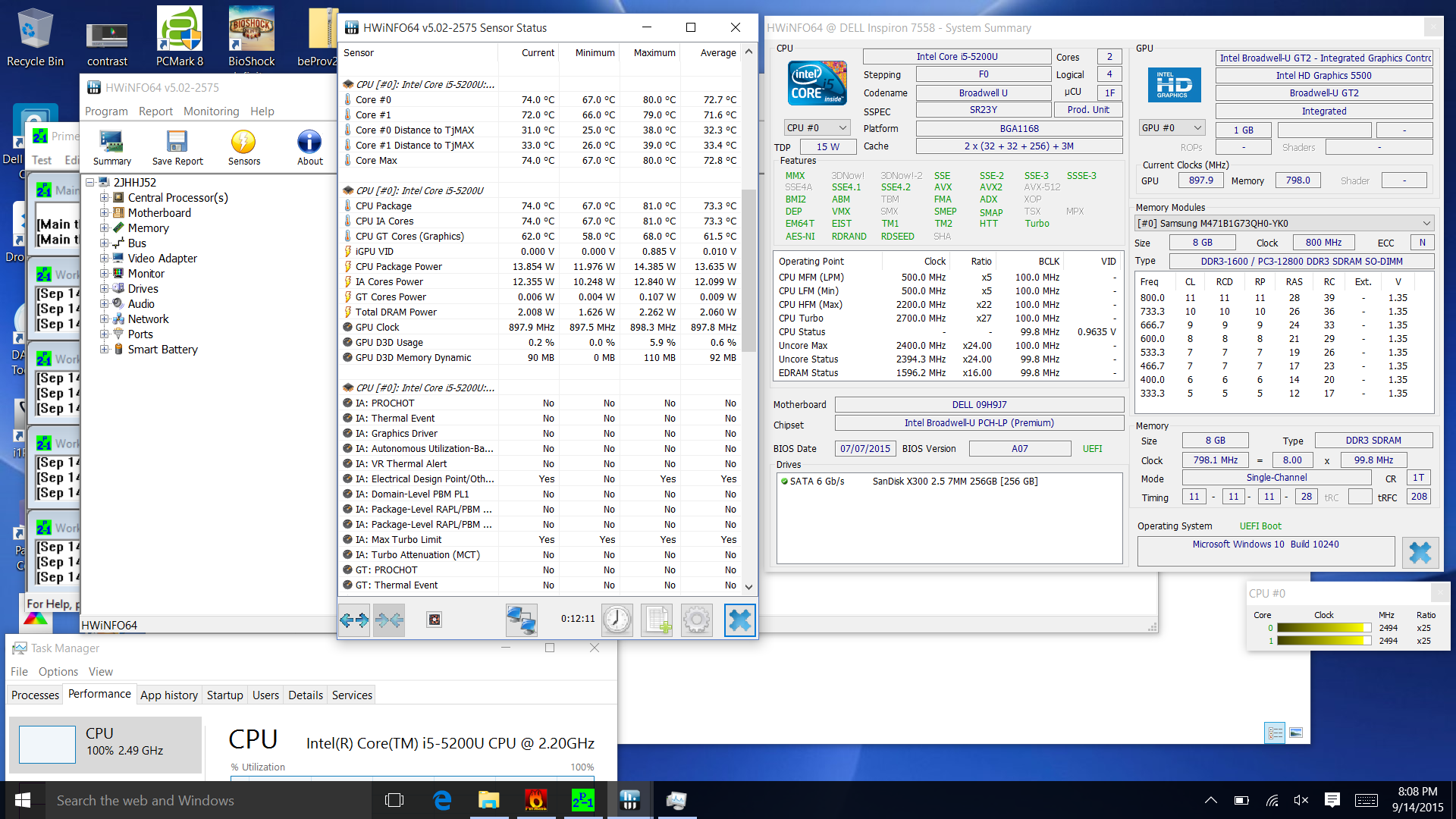Expand the Smart Battery tree node
Viewport: 1456px width, 819px height.
(x=105, y=350)
